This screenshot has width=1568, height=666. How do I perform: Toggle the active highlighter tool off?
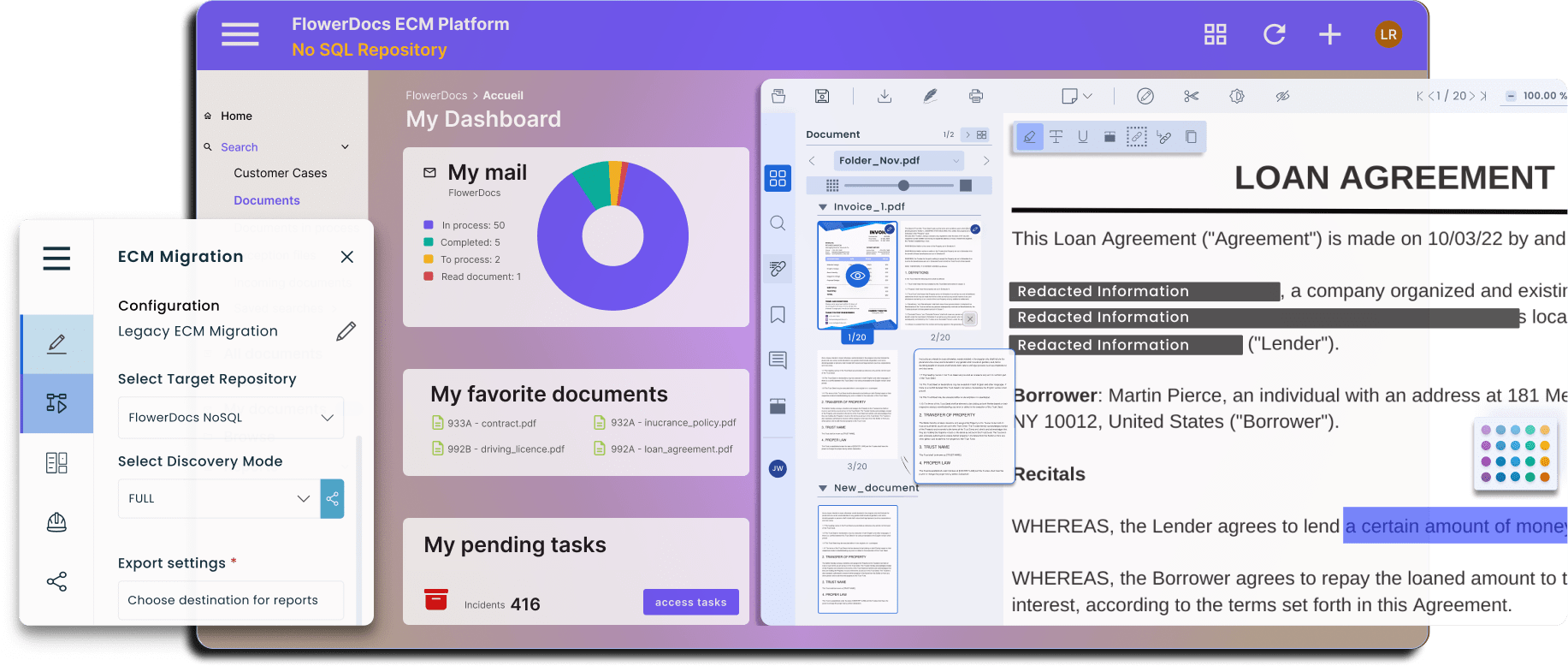point(1030,137)
